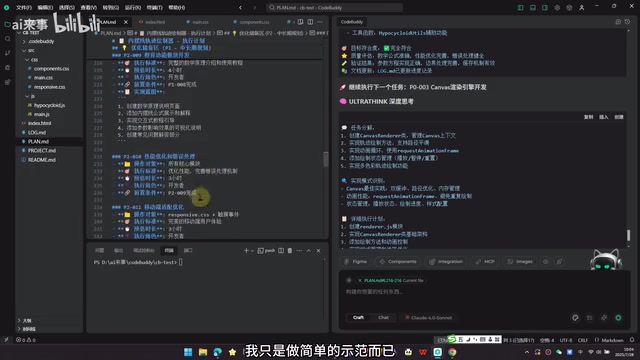This screenshot has height=360, width=640.
Task: Add a new terminal with plus icon
Action: point(246,251)
